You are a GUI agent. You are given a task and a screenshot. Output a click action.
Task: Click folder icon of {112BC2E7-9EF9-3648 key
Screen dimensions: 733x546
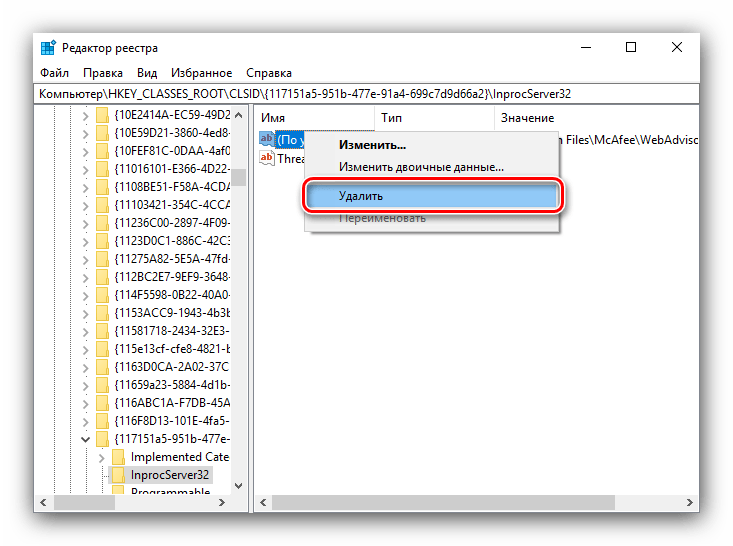(102, 277)
